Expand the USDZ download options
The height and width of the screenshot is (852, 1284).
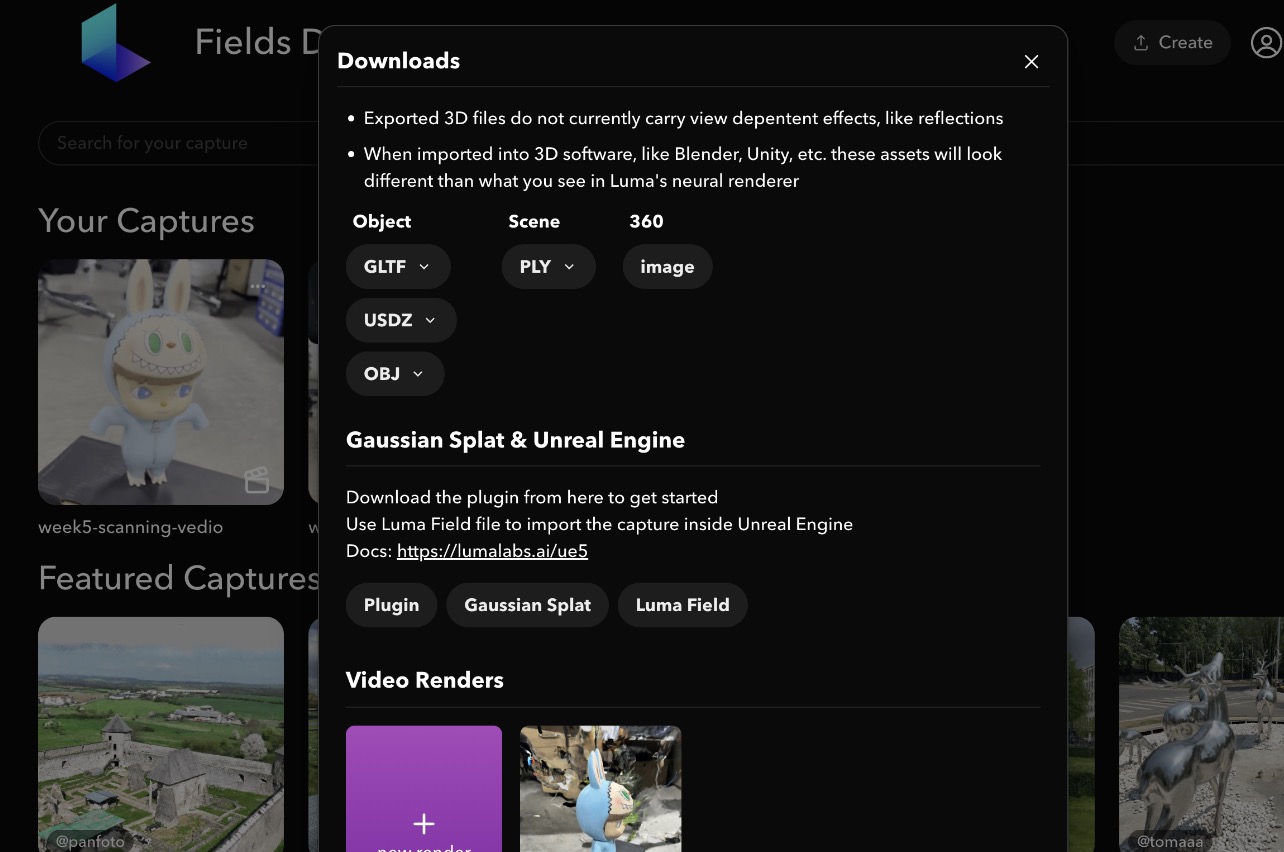401,320
